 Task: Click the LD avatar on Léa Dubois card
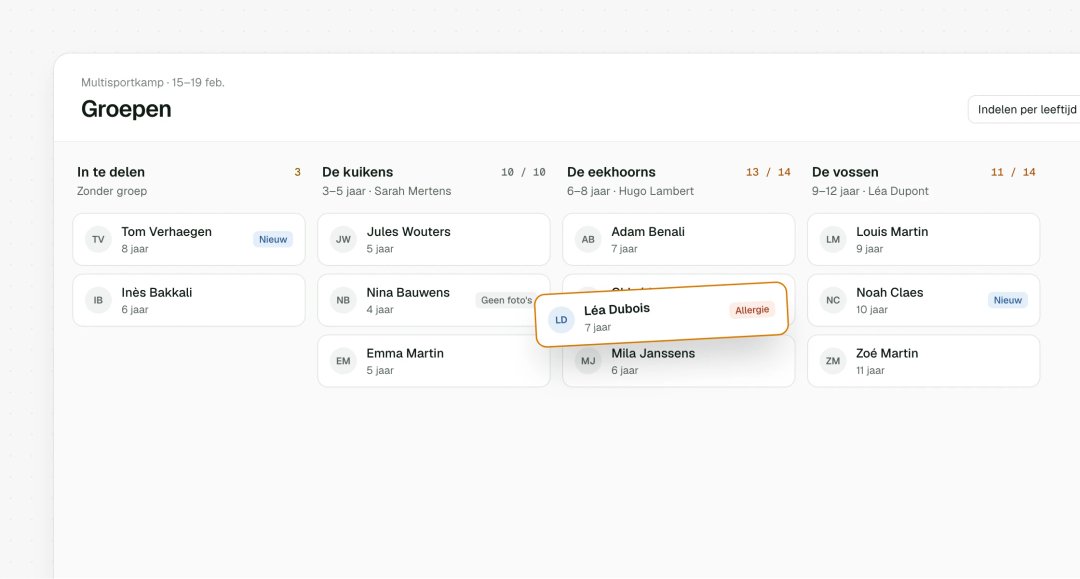coord(561,319)
